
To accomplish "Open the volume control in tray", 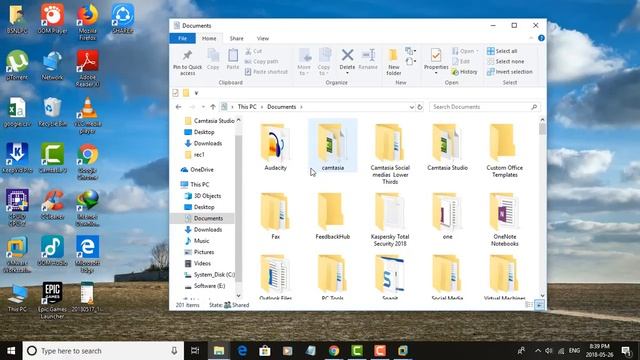I will point(549,351).
